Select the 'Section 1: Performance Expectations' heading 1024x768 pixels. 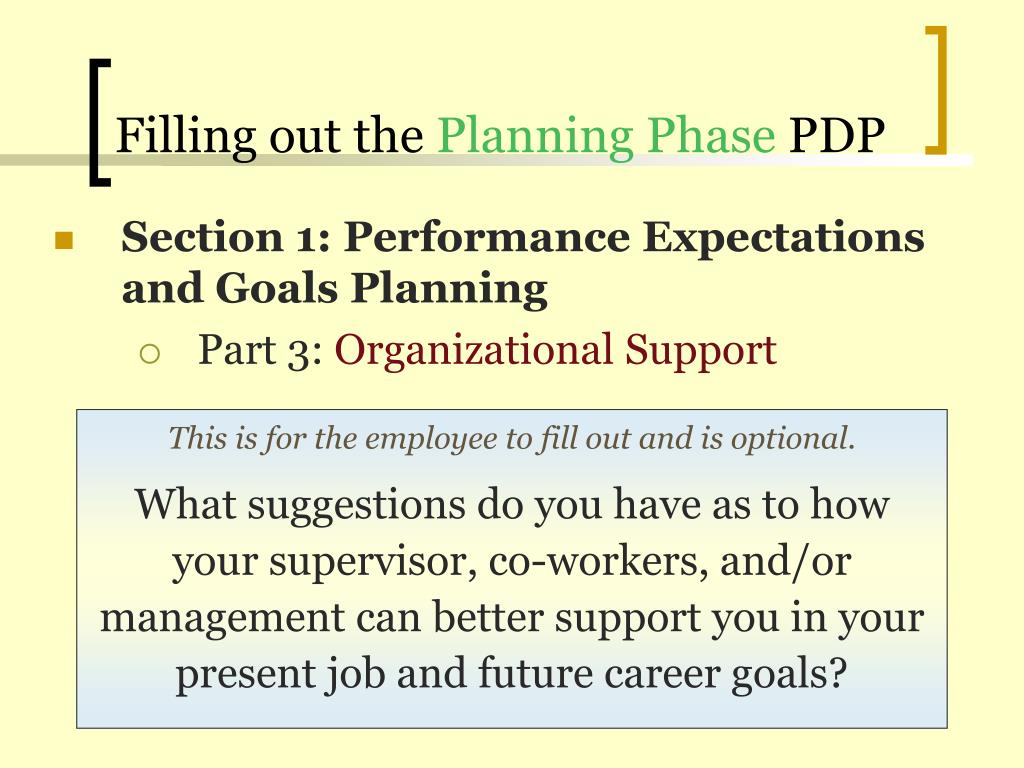click(522, 237)
